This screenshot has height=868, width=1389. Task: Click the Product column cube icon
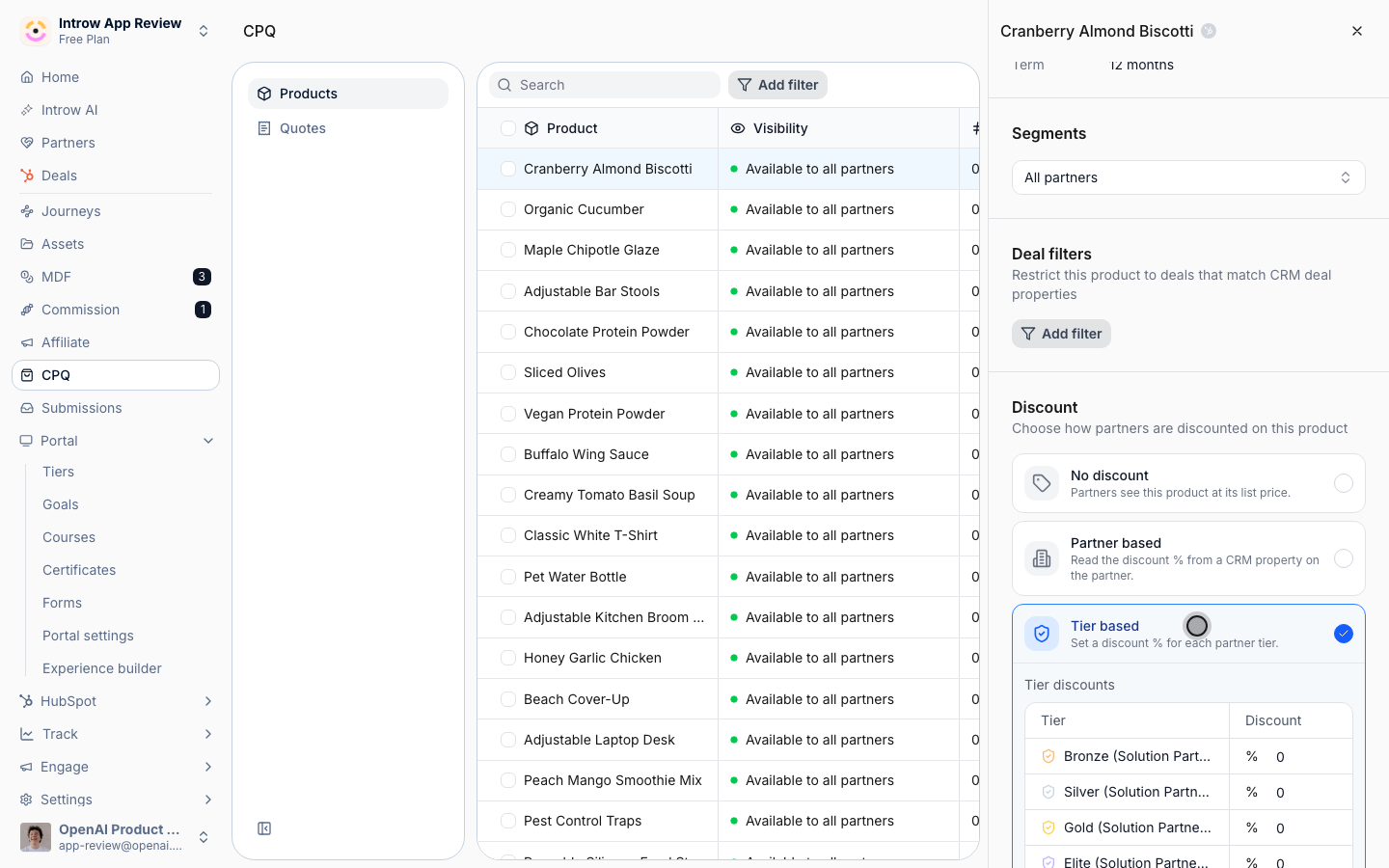pyautogui.click(x=531, y=128)
